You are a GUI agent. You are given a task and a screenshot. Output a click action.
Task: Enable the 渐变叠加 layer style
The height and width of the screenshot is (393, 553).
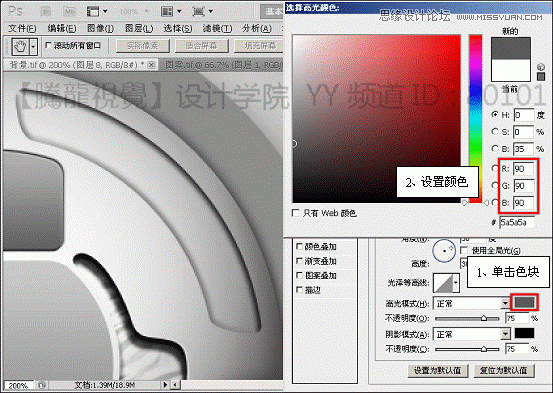tap(299, 261)
